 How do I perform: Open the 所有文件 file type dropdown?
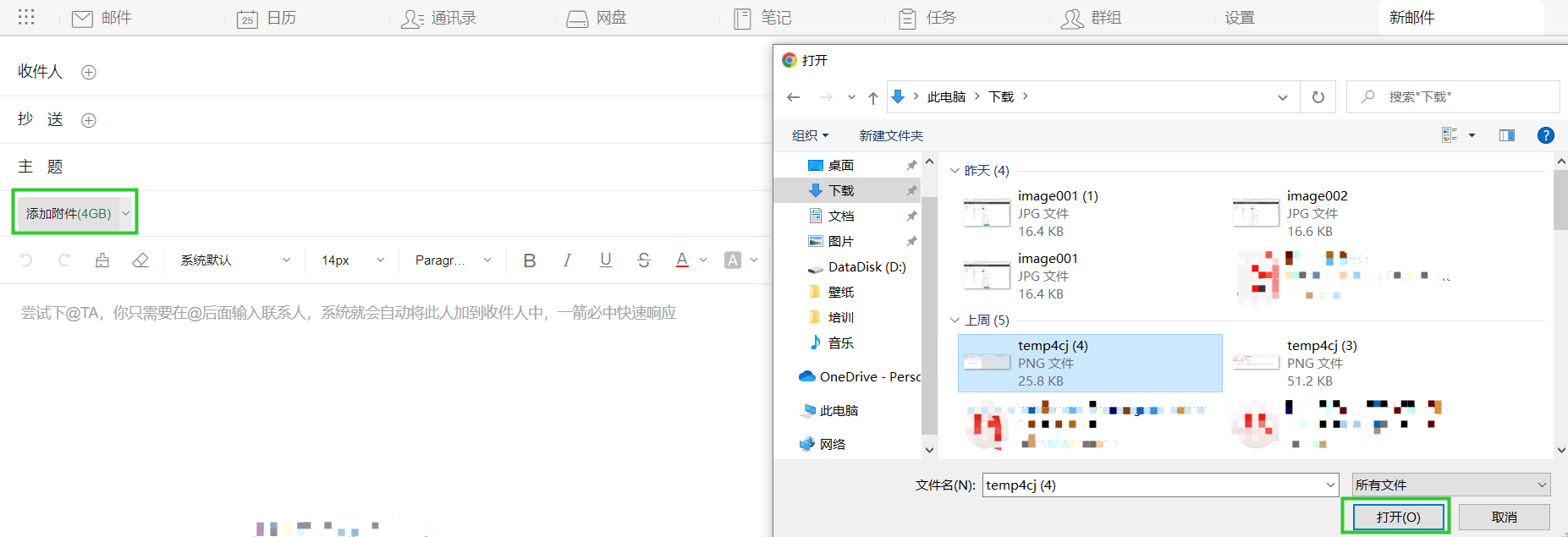tap(1451, 485)
